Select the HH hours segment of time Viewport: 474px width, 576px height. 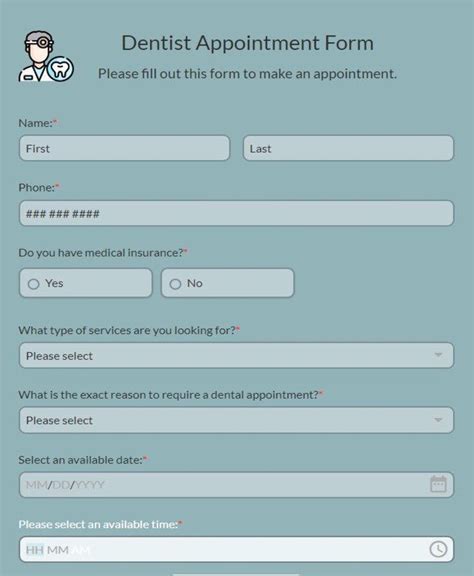pos(35,550)
